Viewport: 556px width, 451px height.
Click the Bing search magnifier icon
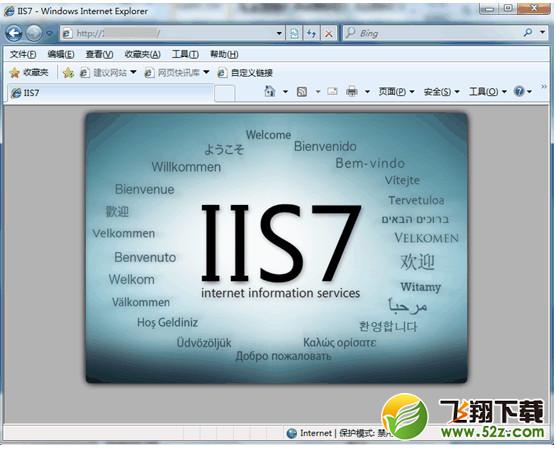click(x=528, y=33)
